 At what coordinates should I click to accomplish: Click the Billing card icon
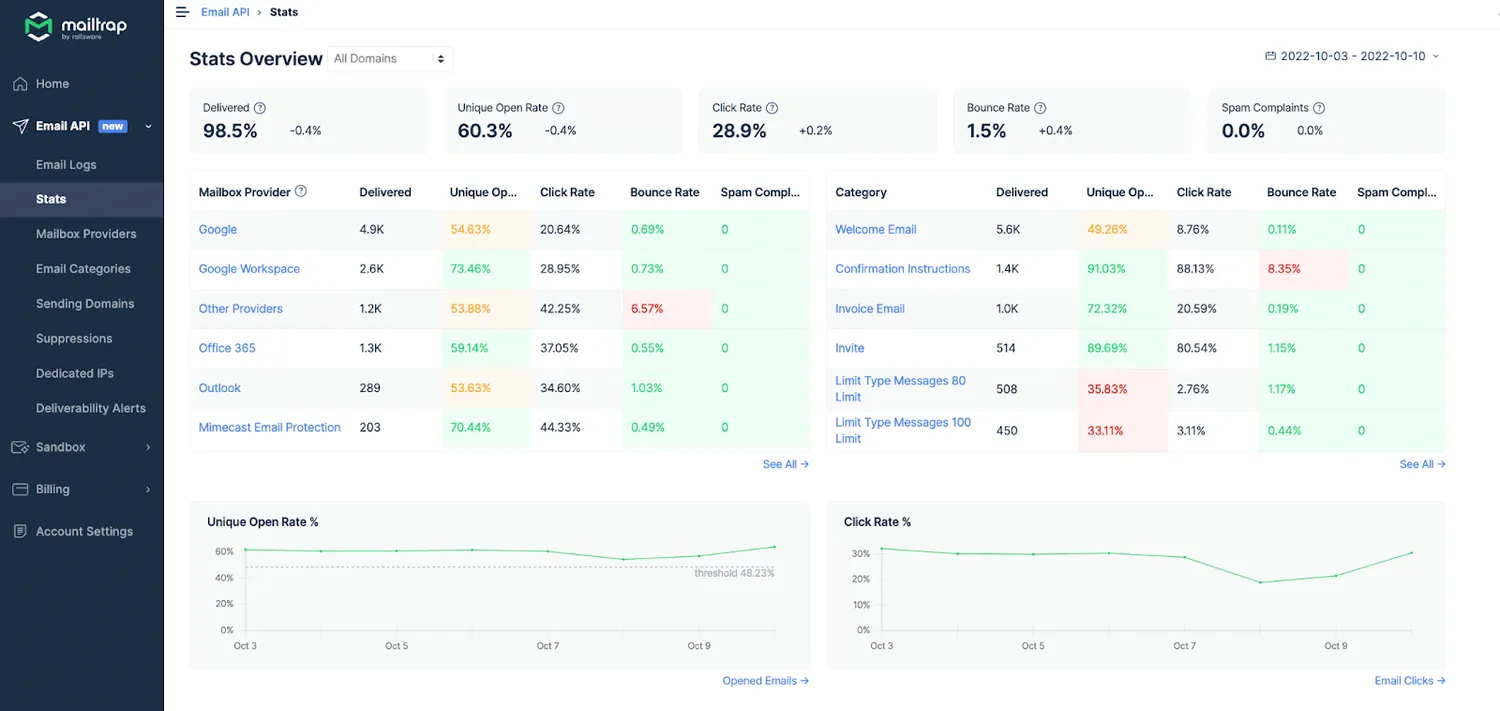[x=20, y=489]
